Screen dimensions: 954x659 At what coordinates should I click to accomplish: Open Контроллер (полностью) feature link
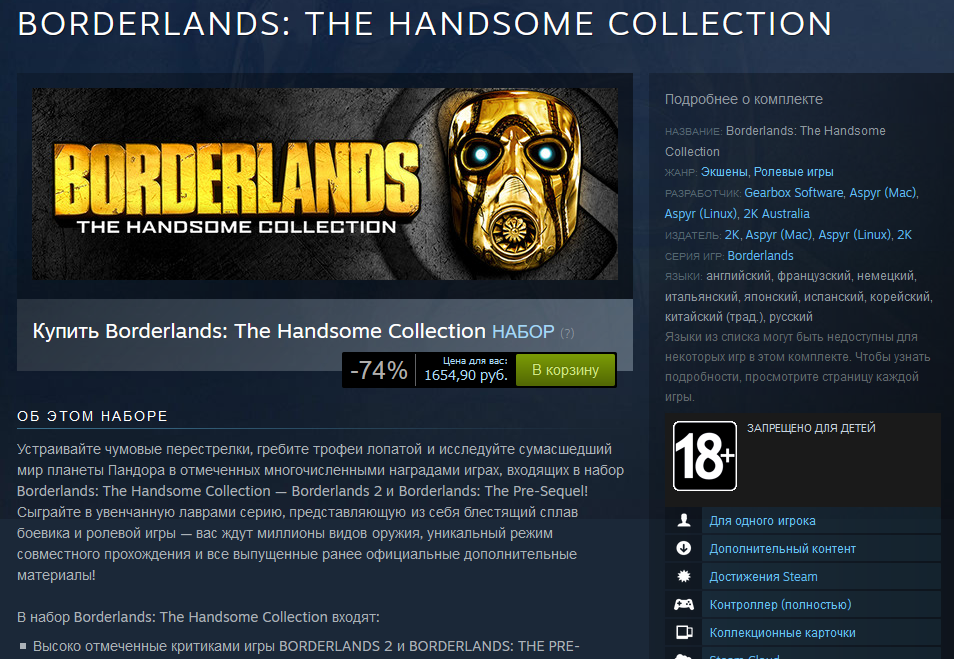[780, 605]
